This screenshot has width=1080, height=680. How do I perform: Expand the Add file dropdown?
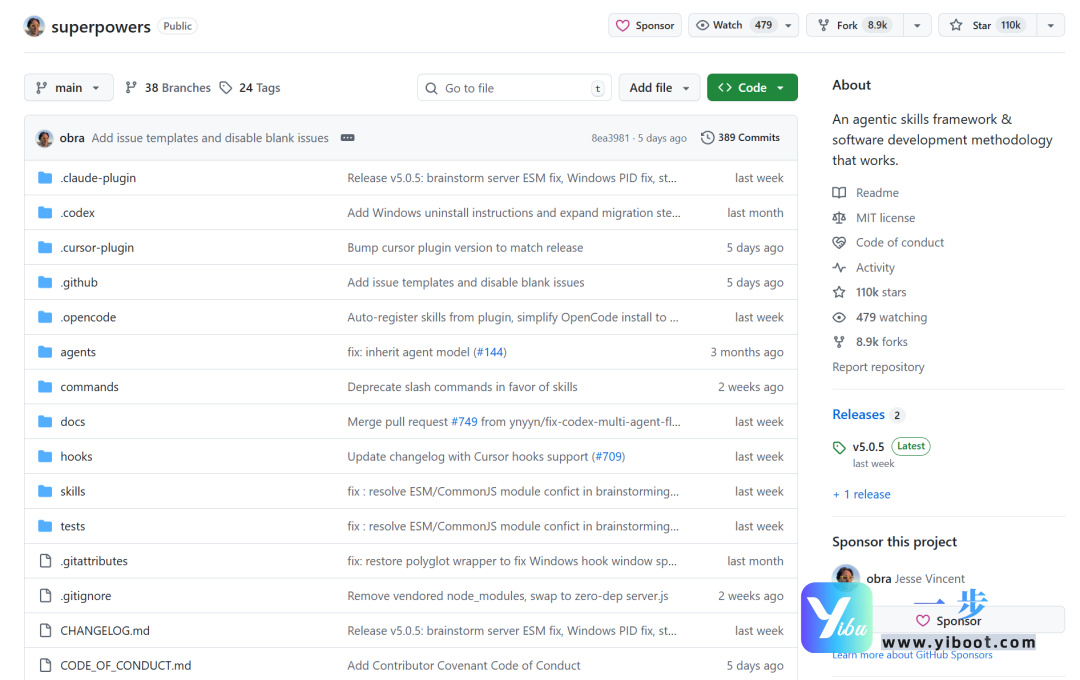(x=659, y=88)
